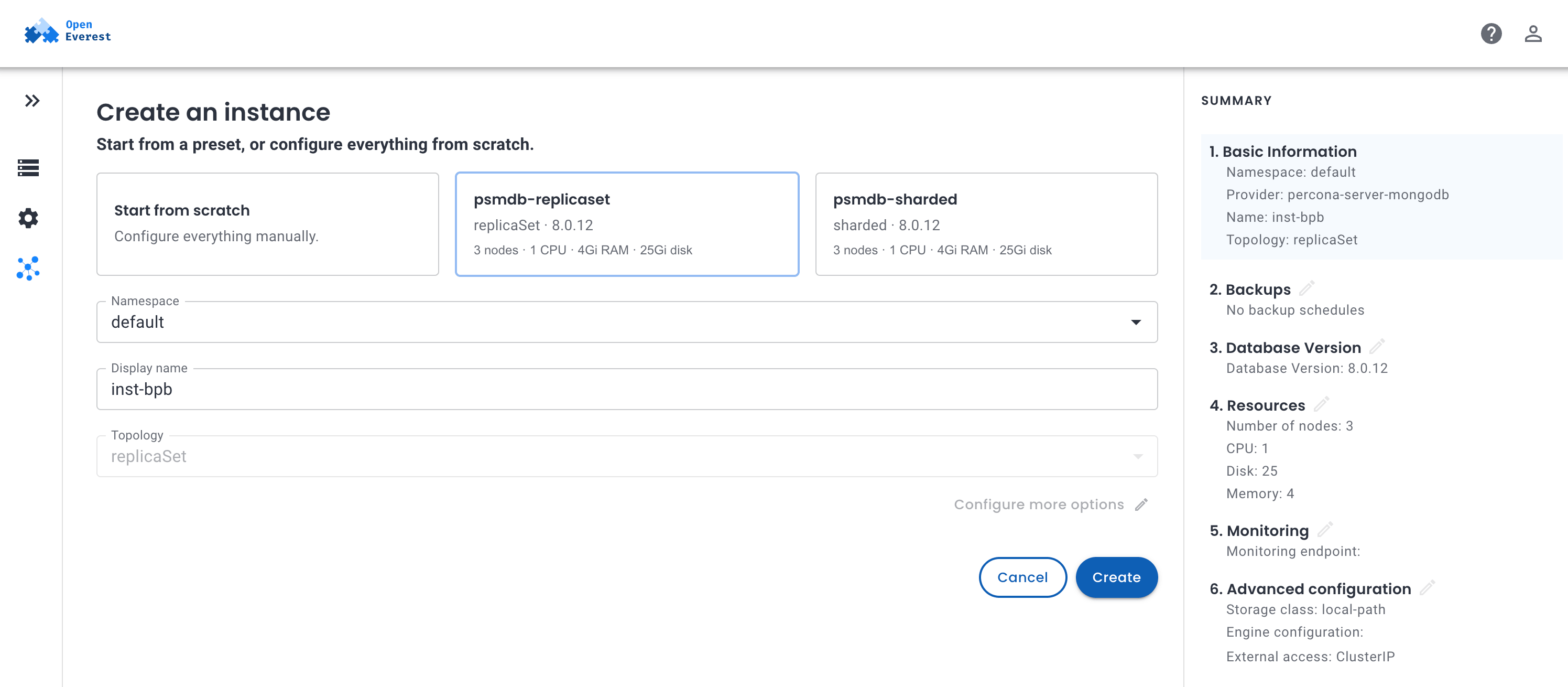Open the Database Version summary step
The height and width of the screenshot is (687, 1568).
coord(1285,348)
